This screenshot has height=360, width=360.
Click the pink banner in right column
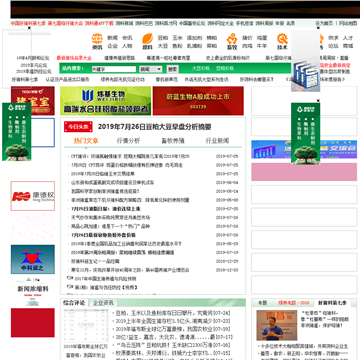pos(304,172)
